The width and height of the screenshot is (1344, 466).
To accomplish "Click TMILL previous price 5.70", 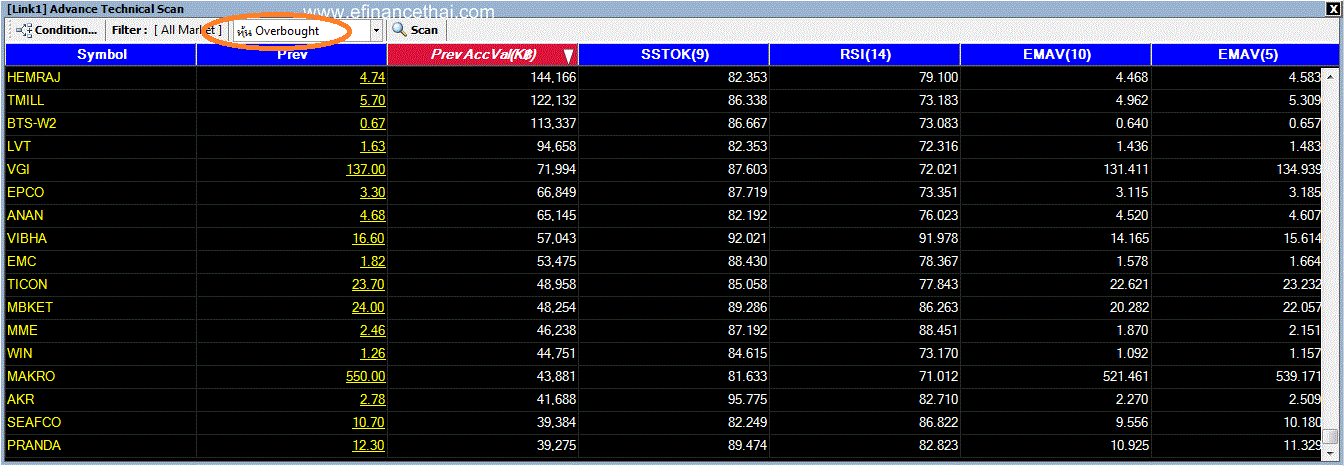I will click(372, 100).
